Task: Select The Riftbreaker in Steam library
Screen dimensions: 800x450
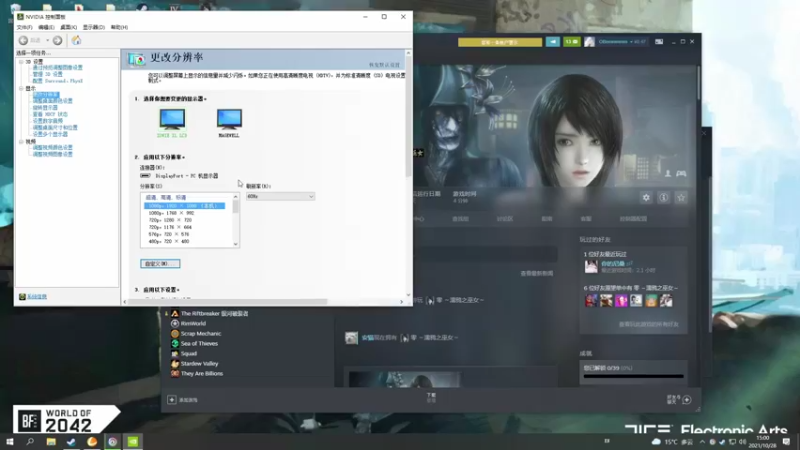Action: pyautogui.click(x=214, y=314)
